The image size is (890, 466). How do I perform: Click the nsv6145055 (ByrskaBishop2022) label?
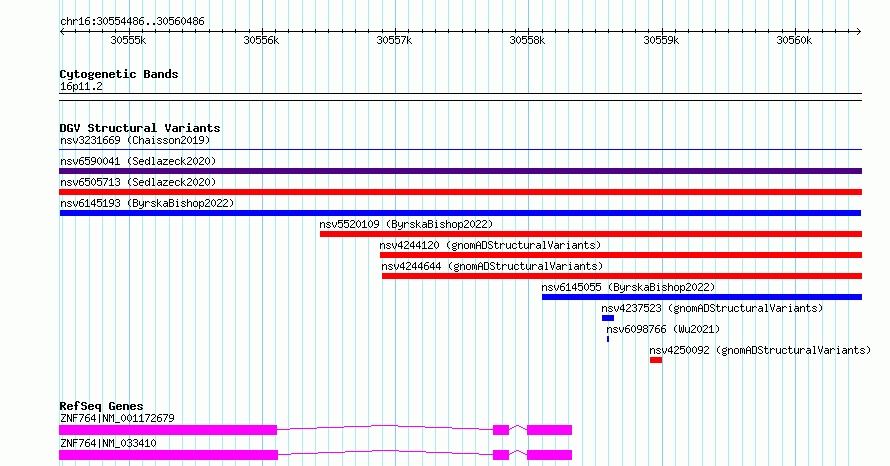coord(628,287)
